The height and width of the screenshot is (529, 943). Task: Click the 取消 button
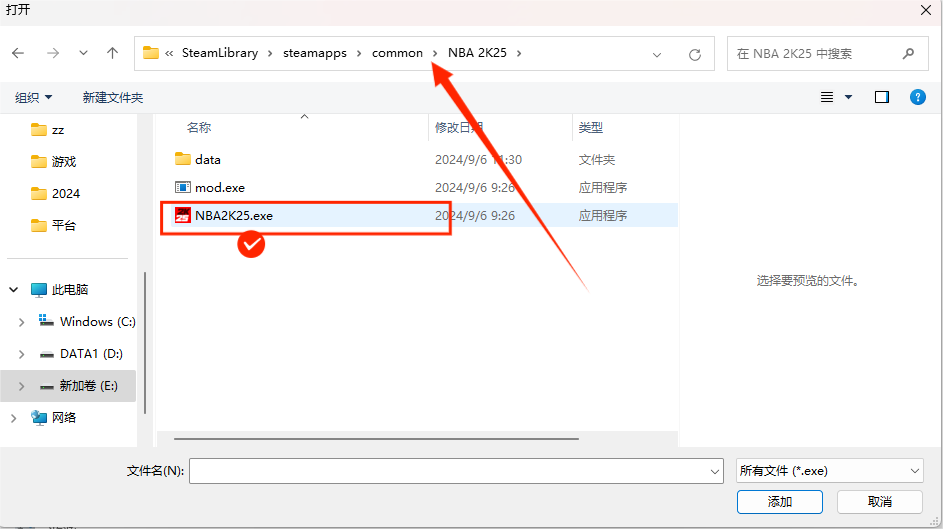click(x=879, y=501)
